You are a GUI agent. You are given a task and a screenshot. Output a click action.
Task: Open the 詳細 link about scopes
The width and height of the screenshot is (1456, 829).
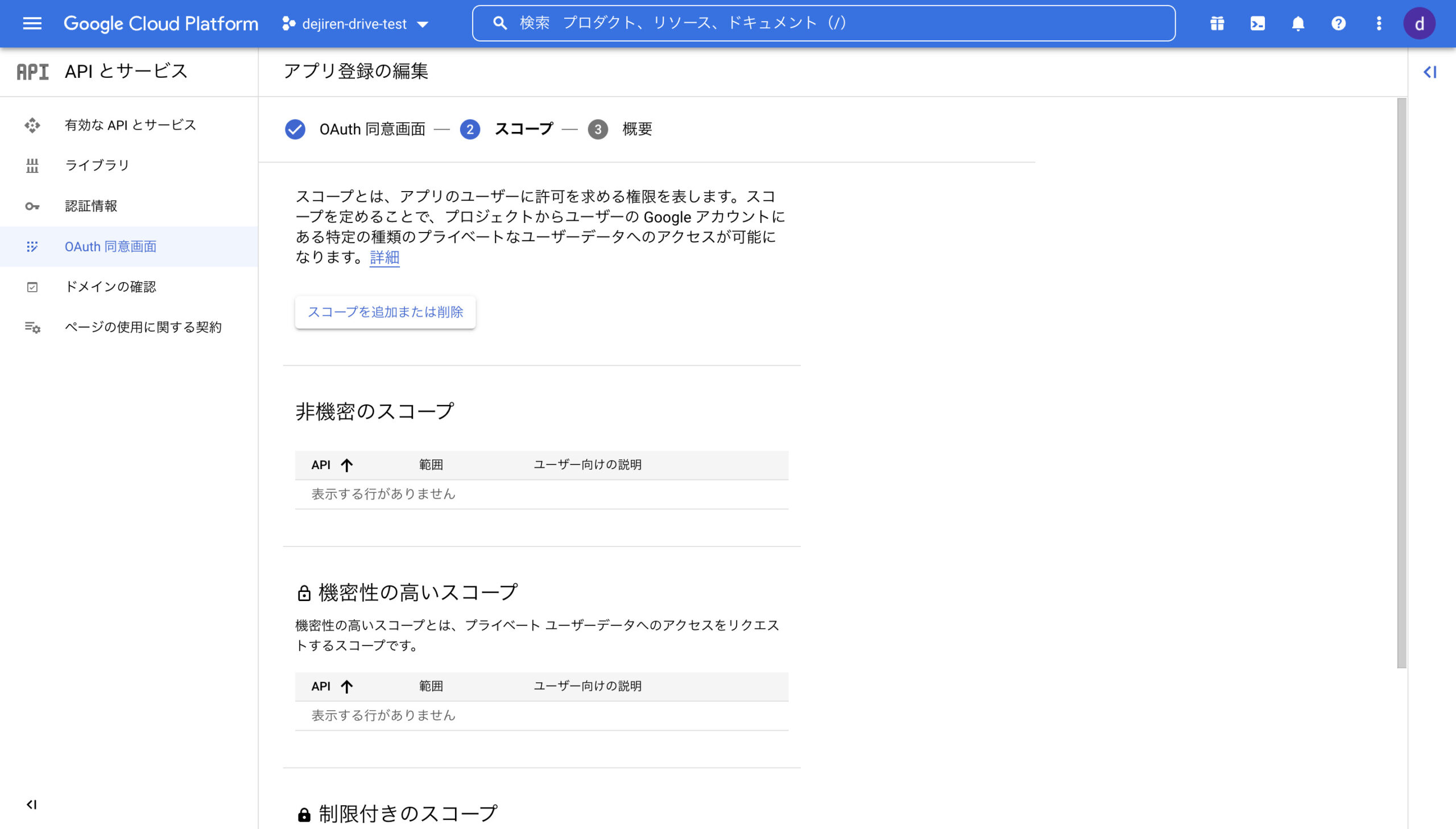coord(384,258)
